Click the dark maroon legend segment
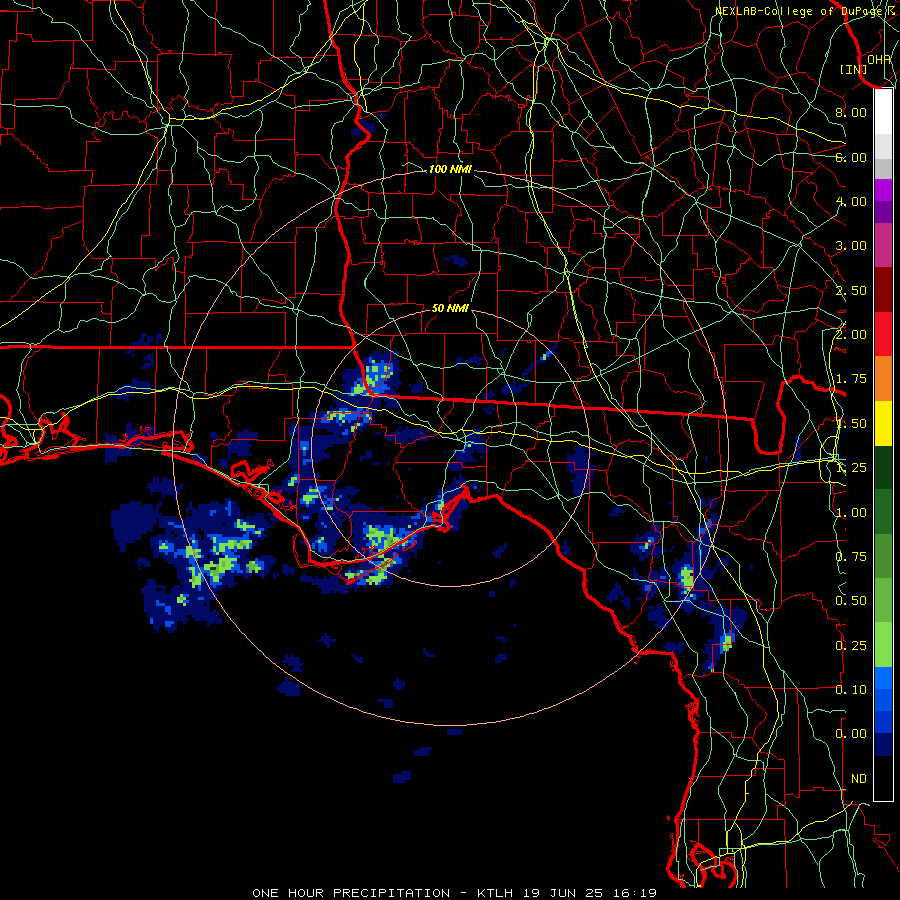This screenshot has height=900, width=900. click(883, 290)
